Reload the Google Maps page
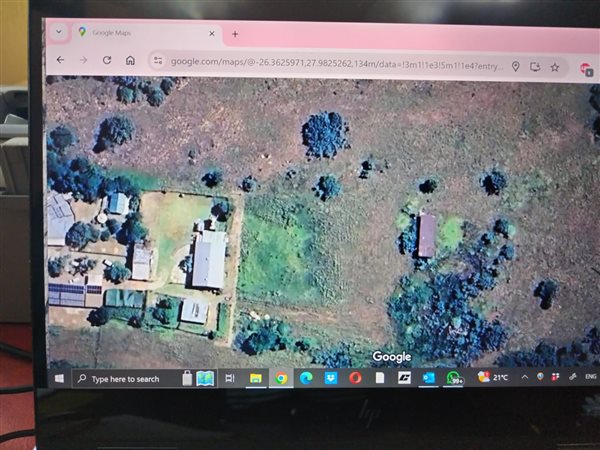Image resolution: width=600 pixels, height=450 pixels. click(x=107, y=60)
